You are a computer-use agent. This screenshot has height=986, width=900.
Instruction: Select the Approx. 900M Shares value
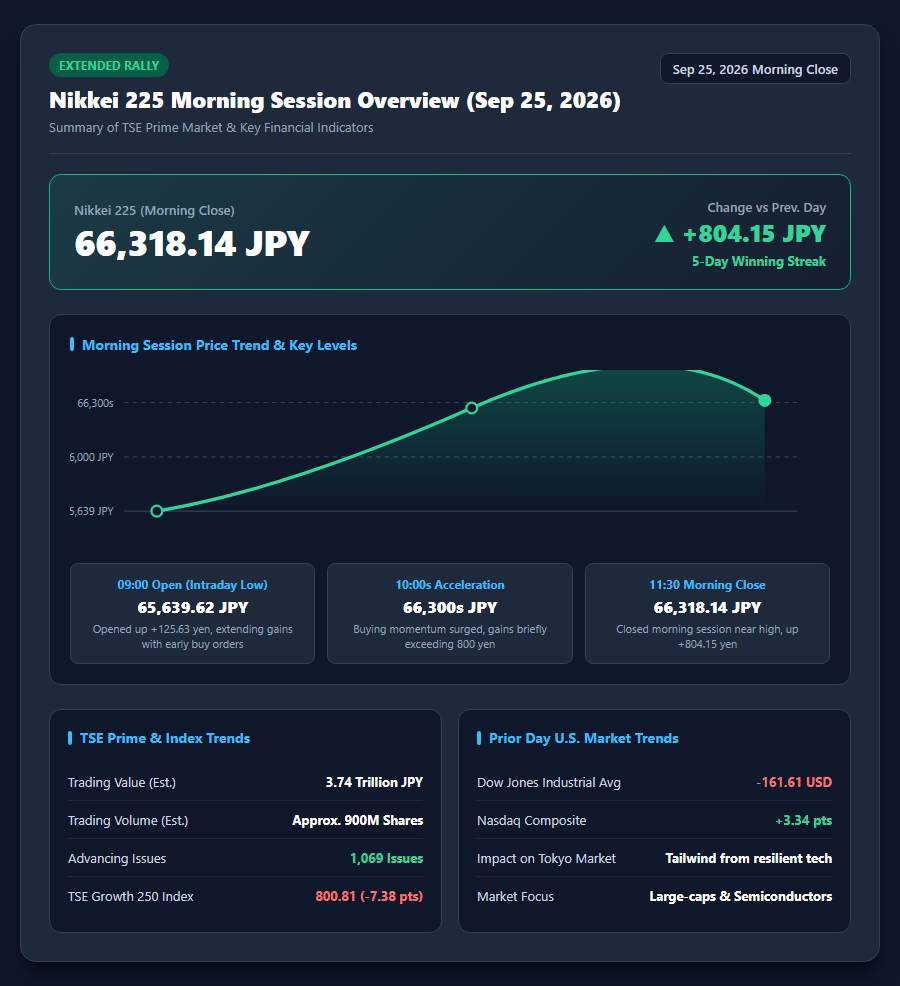[x=358, y=821]
